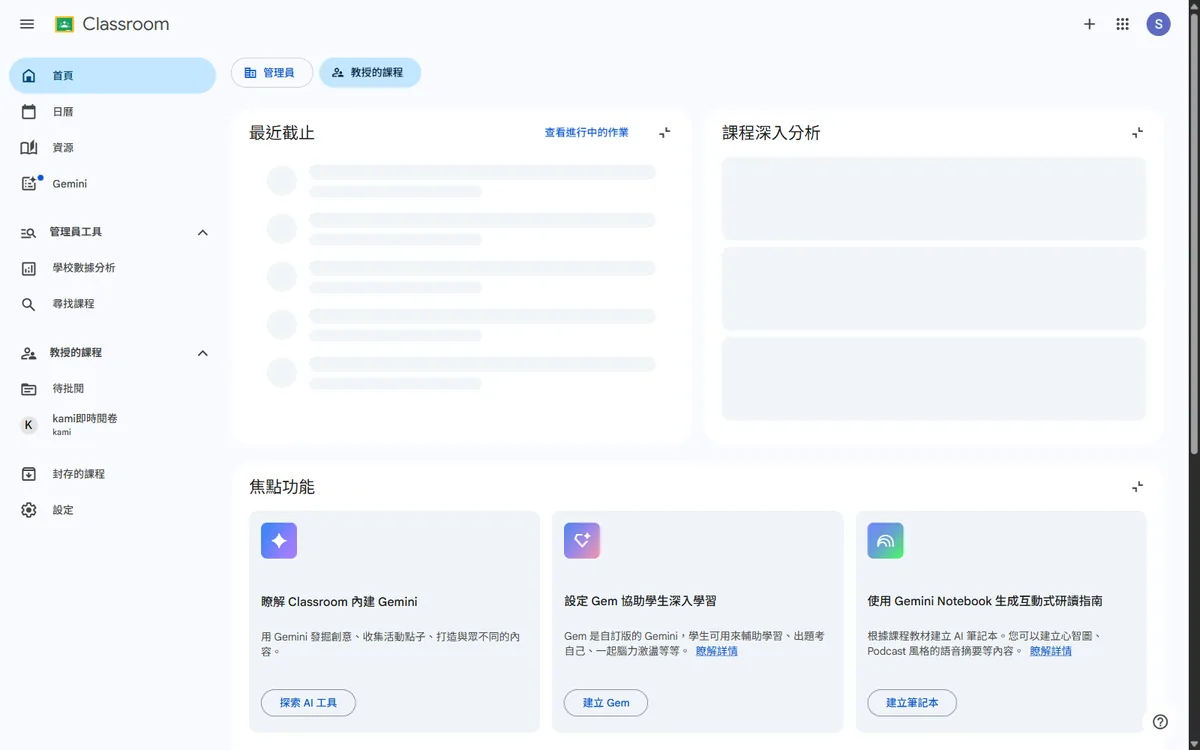Click the Gem heart-sparkle card icon
The height and width of the screenshot is (750, 1200).
tap(582, 541)
